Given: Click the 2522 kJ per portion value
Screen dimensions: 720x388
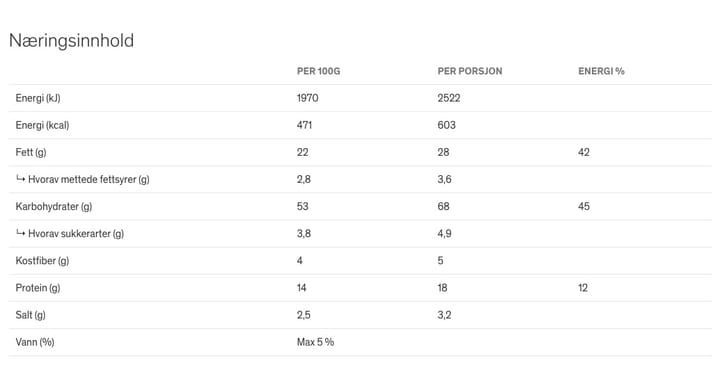Looking at the screenshot, I should [449, 98].
